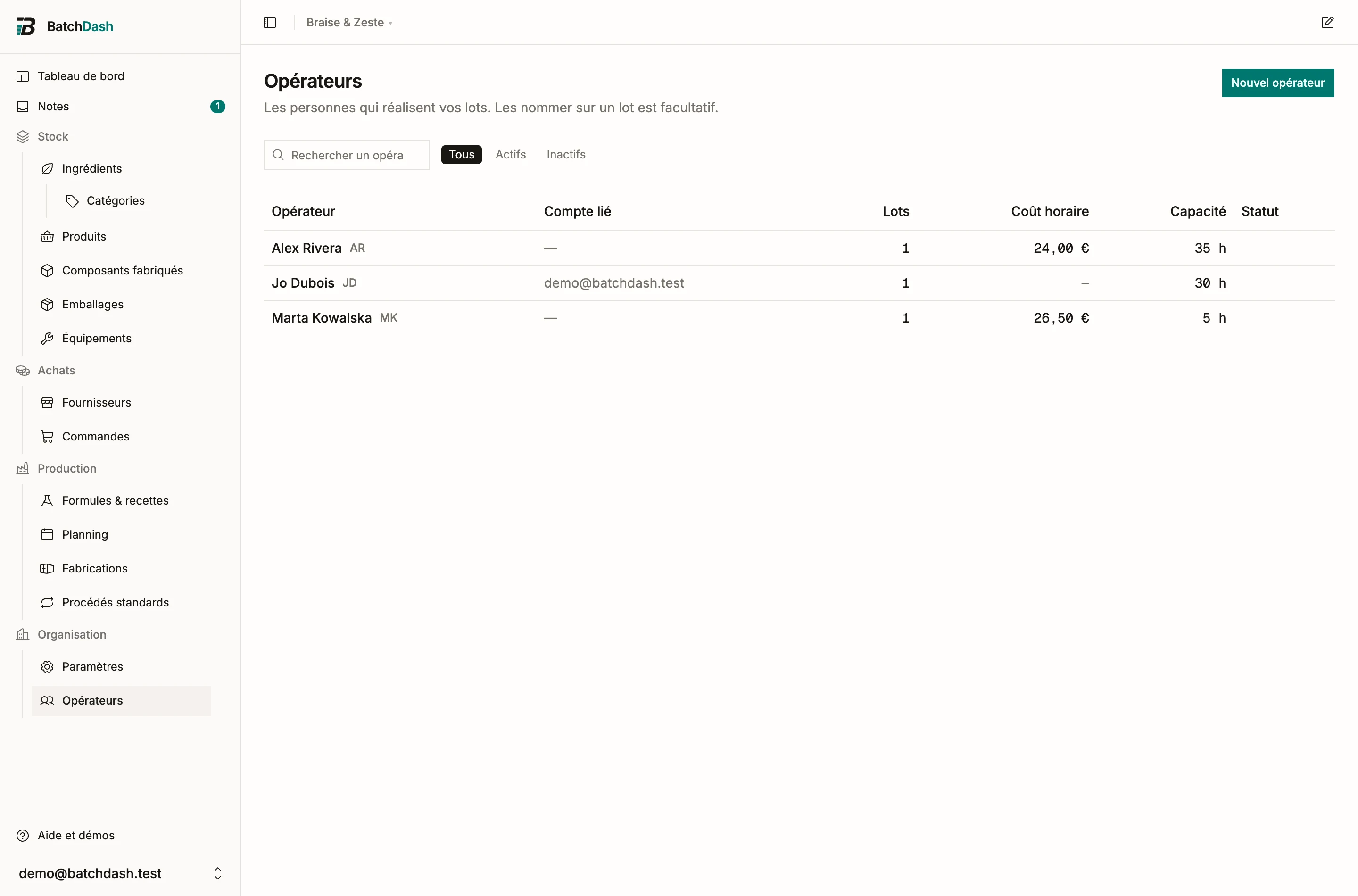Open Braise & Zeste workspace dropdown
Screen dimensions: 1358x896
(x=349, y=22)
